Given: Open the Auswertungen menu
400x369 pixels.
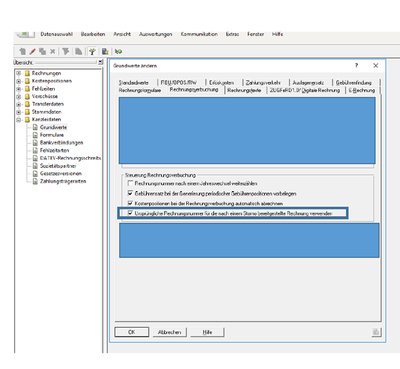Looking at the screenshot, I should (156, 34).
